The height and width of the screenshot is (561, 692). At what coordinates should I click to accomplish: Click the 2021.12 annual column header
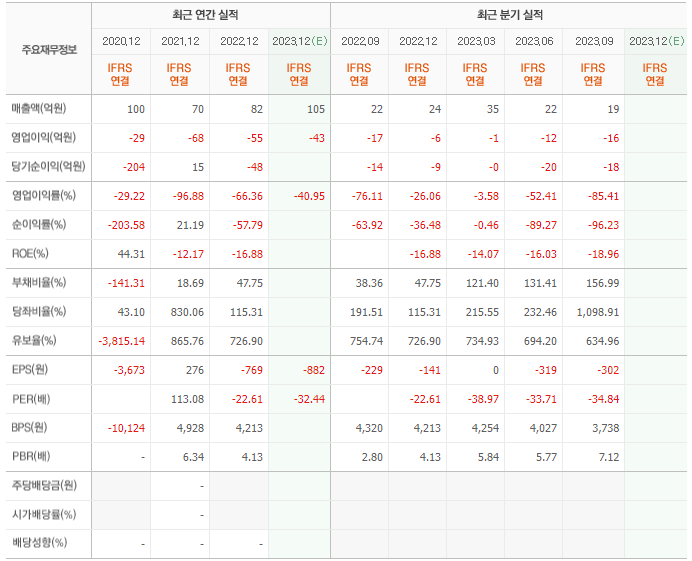coord(180,41)
